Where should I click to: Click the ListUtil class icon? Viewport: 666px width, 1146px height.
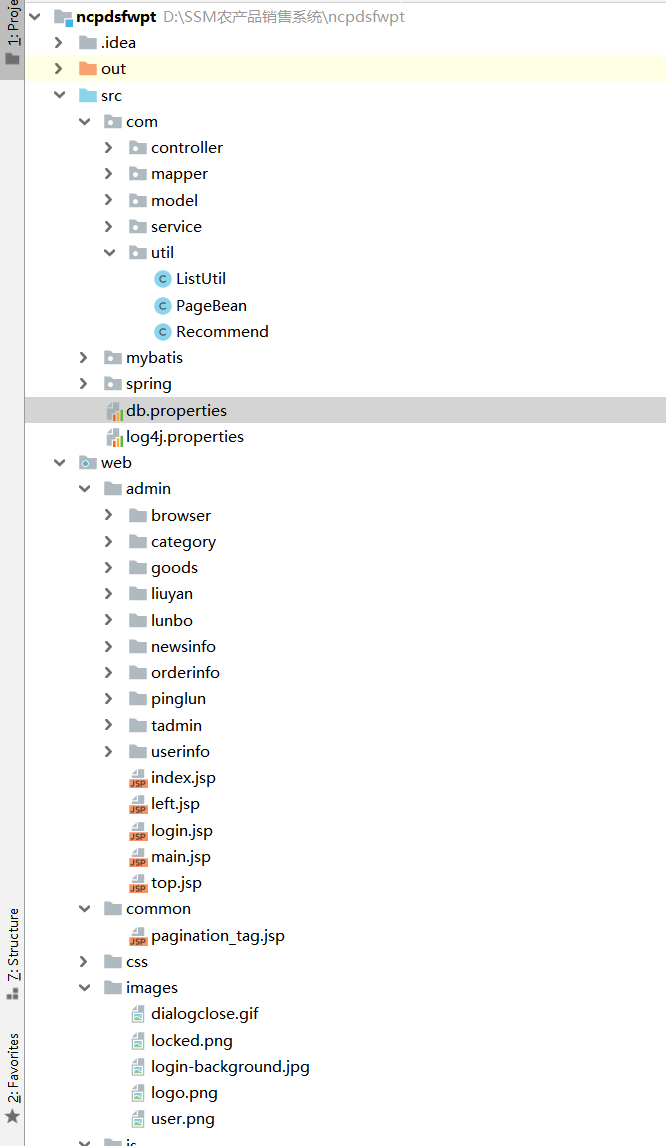pos(162,279)
